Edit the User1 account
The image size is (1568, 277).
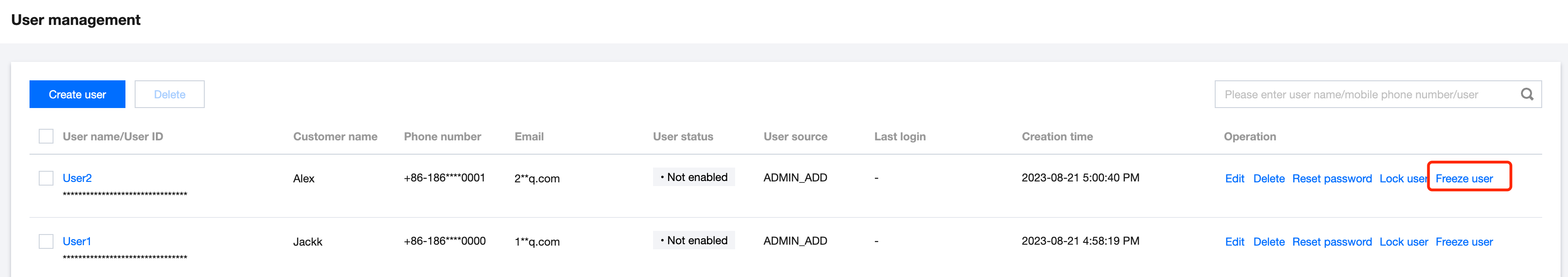pyautogui.click(x=1234, y=242)
